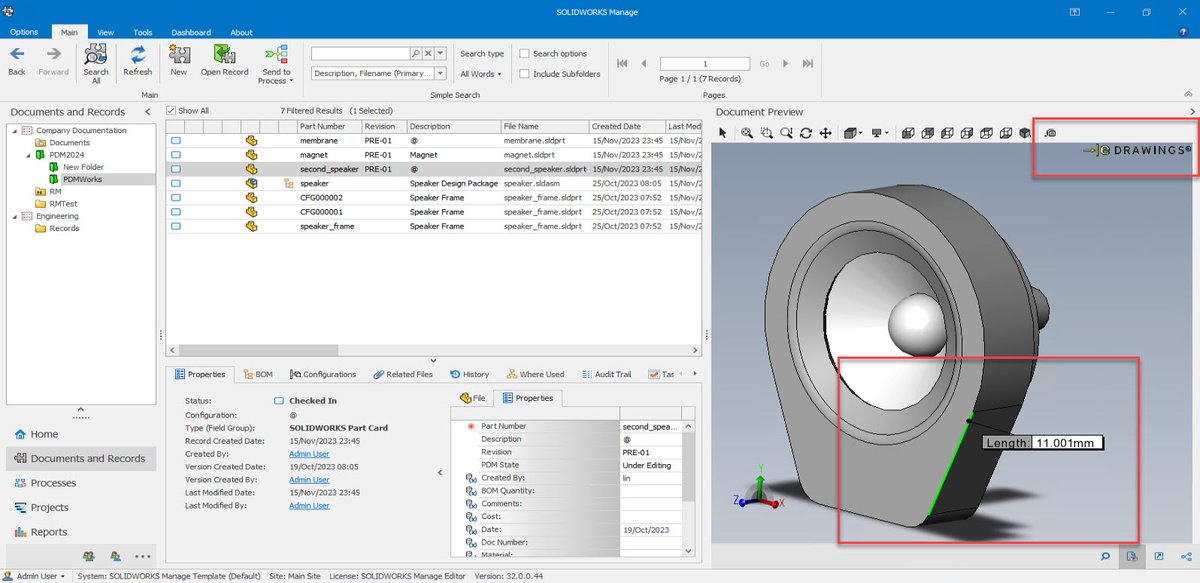This screenshot has width=1200, height=583.
Task: Tick the checkbox on the second_speaker row
Action: (175, 170)
